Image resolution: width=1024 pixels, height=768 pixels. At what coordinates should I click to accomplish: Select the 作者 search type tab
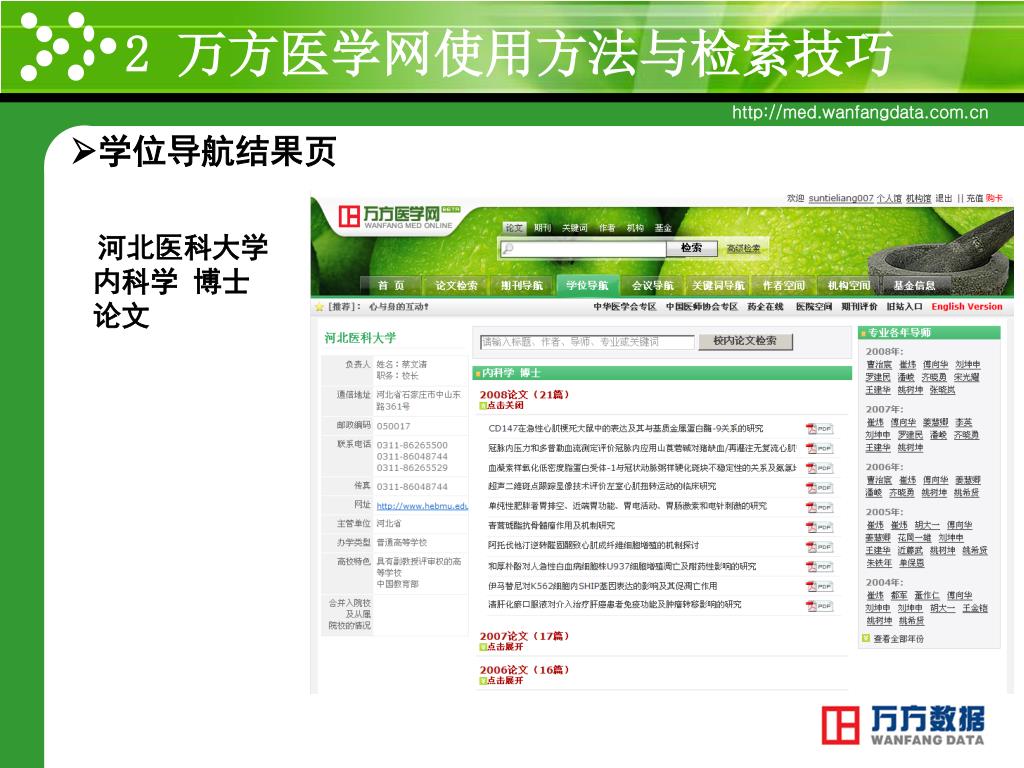point(607,227)
